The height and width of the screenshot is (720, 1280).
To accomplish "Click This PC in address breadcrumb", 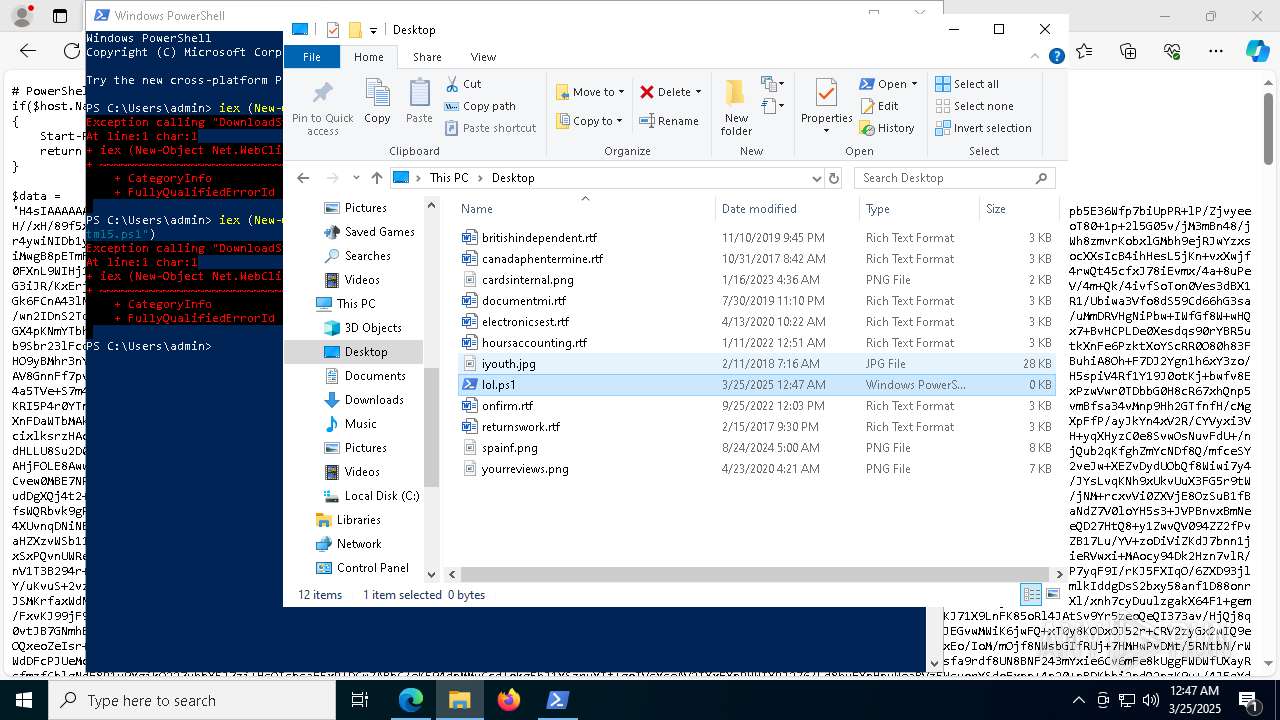I will [x=449, y=178].
